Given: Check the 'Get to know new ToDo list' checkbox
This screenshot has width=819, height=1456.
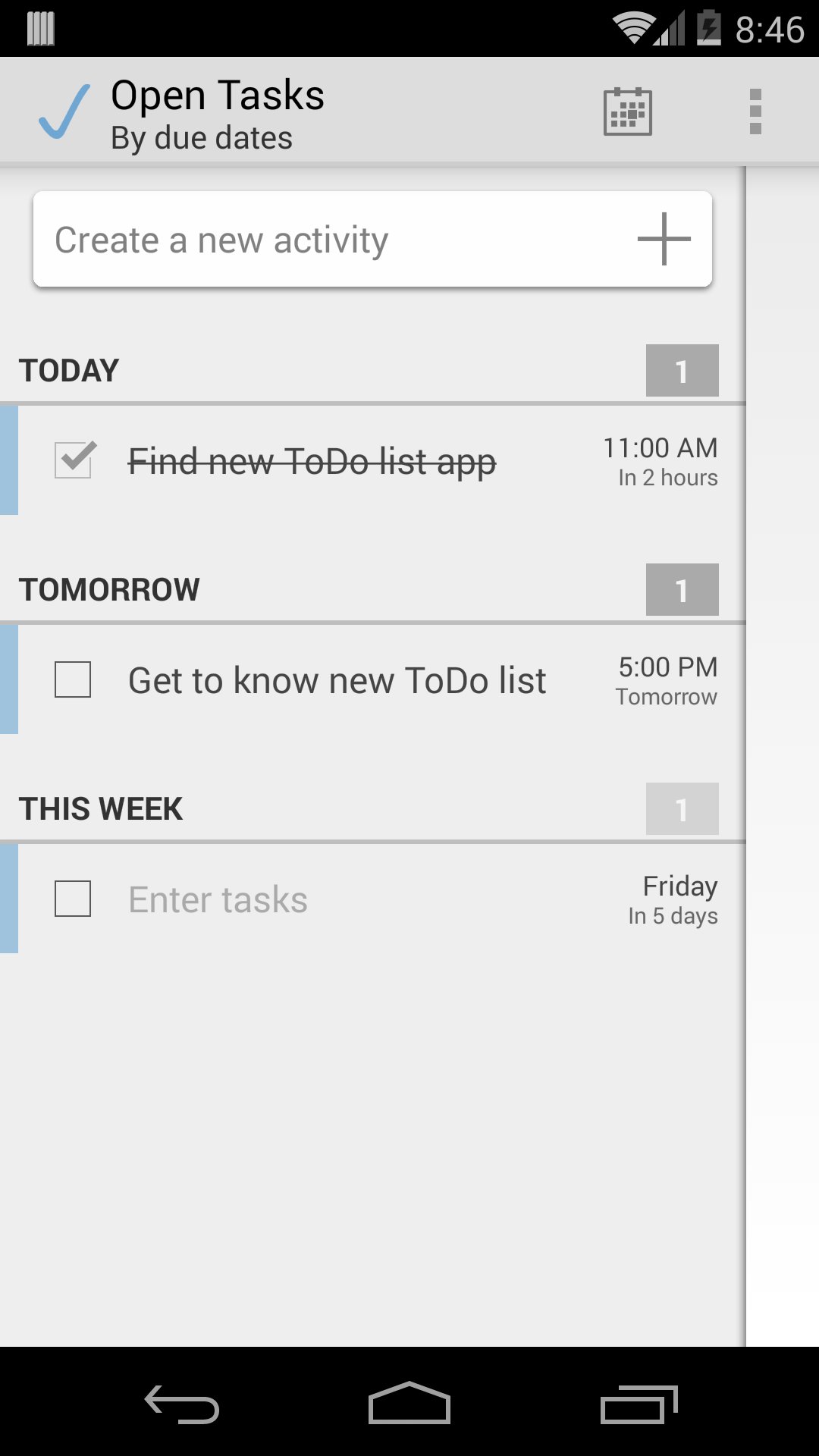Looking at the screenshot, I should 74,679.
